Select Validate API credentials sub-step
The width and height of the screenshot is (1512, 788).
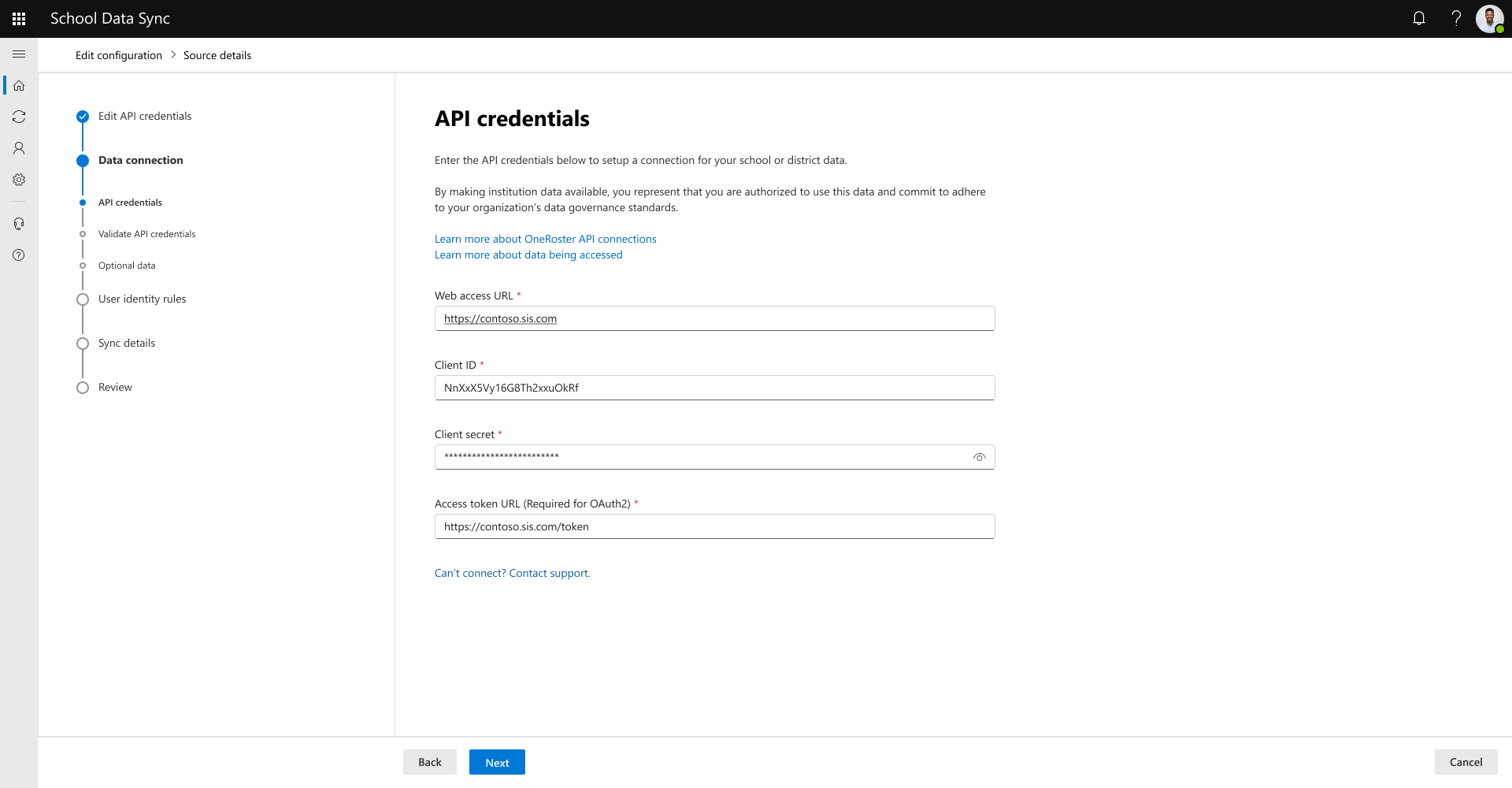pos(146,234)
